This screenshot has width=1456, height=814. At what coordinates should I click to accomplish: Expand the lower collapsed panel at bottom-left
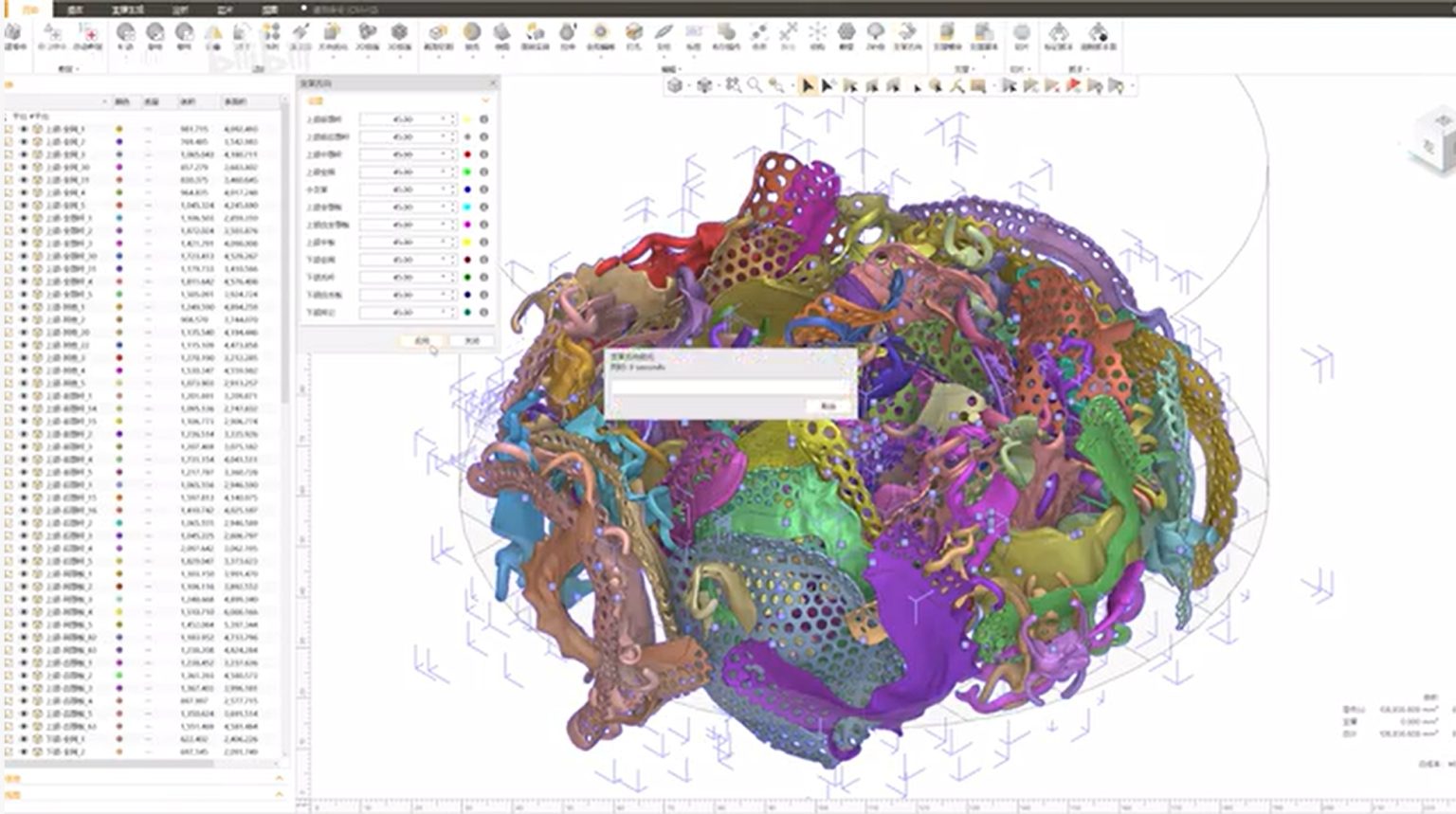coord(279,795)
